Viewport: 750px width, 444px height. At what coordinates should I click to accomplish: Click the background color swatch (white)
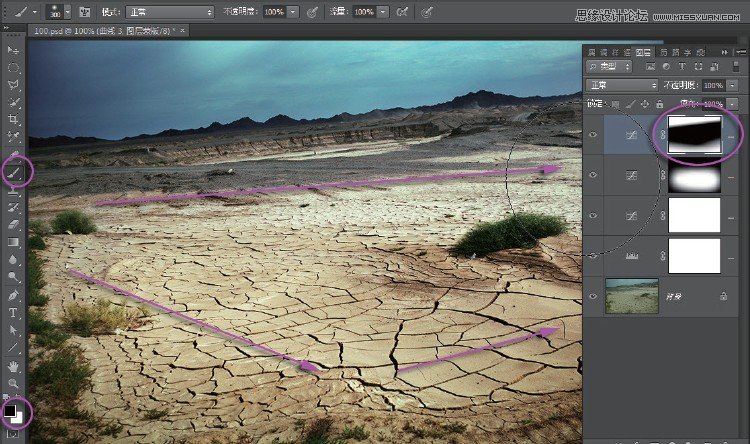pos(18,418)
